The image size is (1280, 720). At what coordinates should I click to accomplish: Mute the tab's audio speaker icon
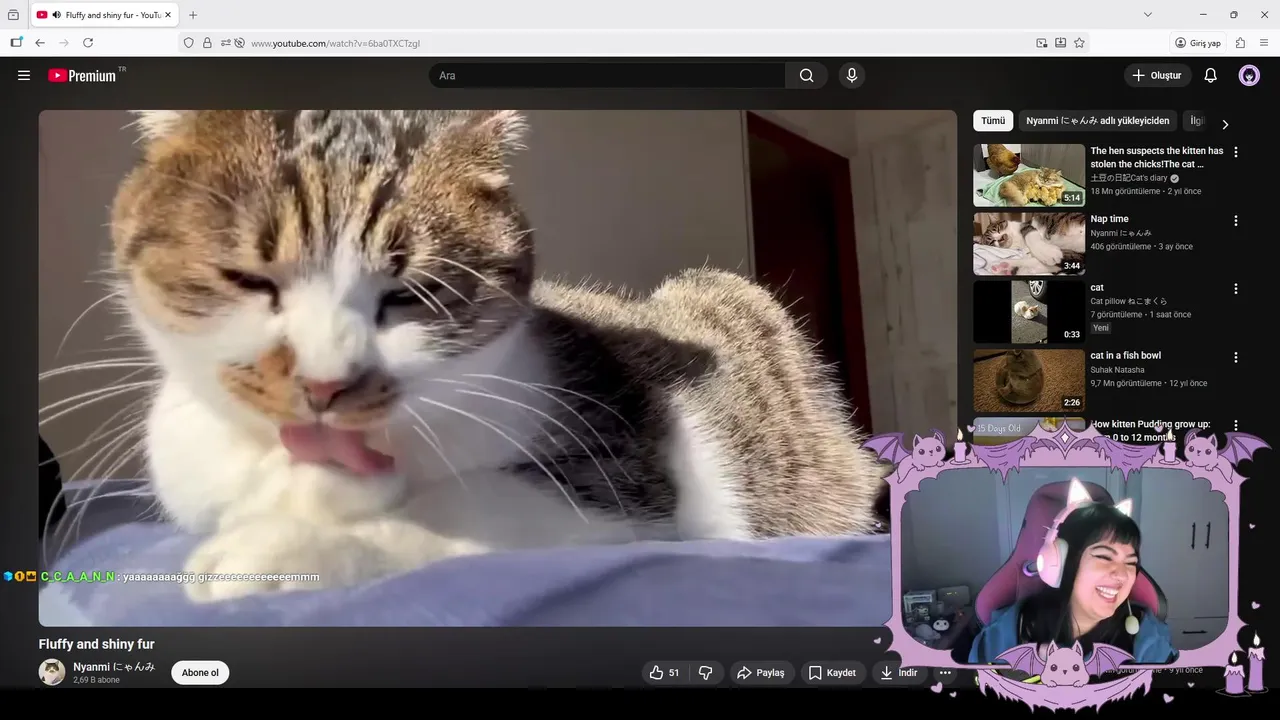56,15
